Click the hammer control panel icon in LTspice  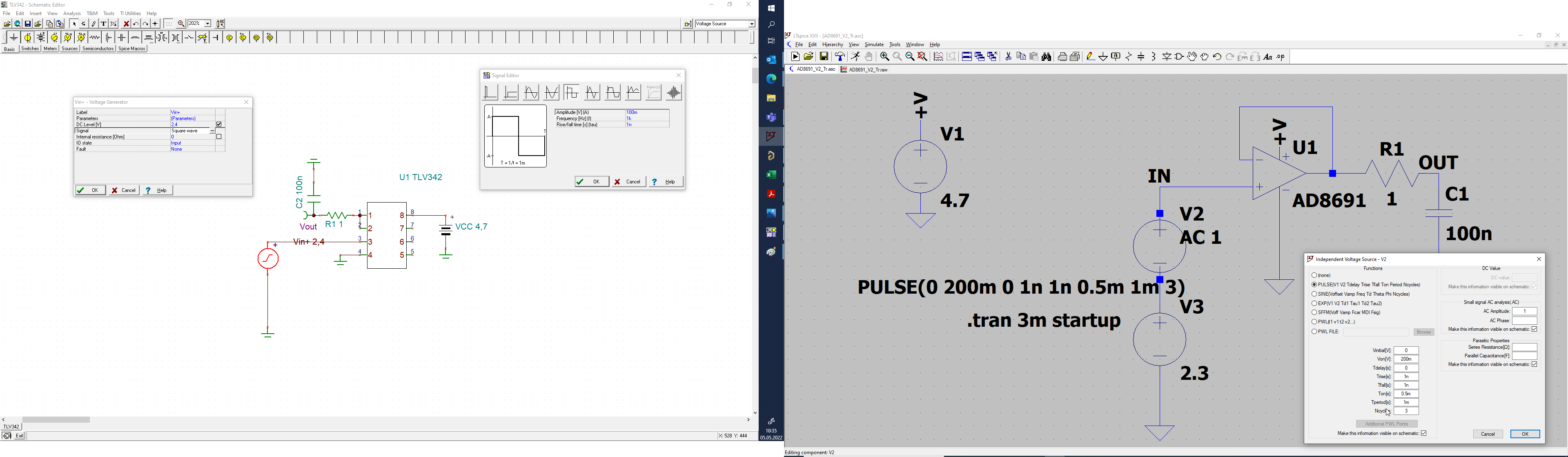[x=841, y=57]
